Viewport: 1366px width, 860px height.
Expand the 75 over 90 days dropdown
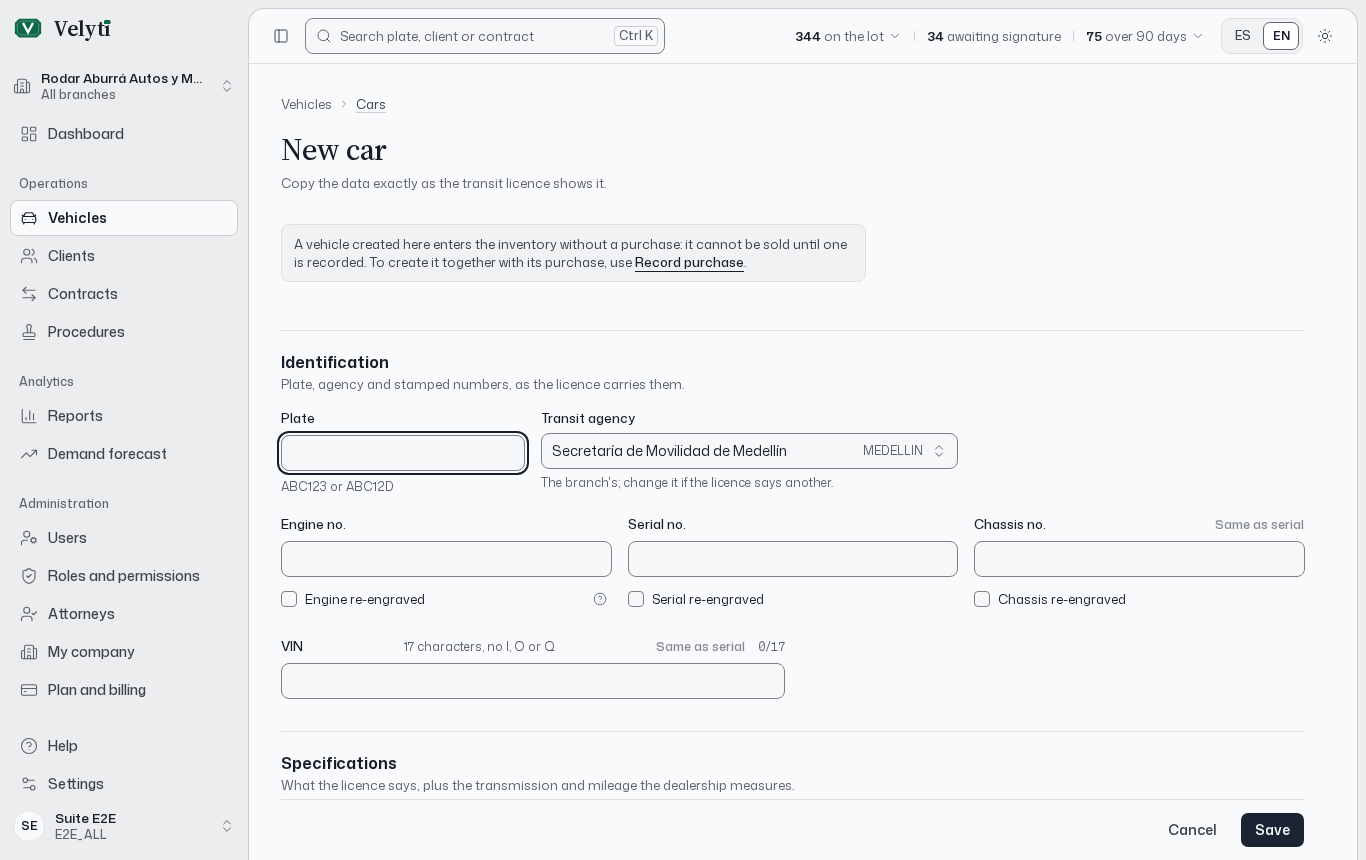pyautogui.click(x=1145, y=36)
